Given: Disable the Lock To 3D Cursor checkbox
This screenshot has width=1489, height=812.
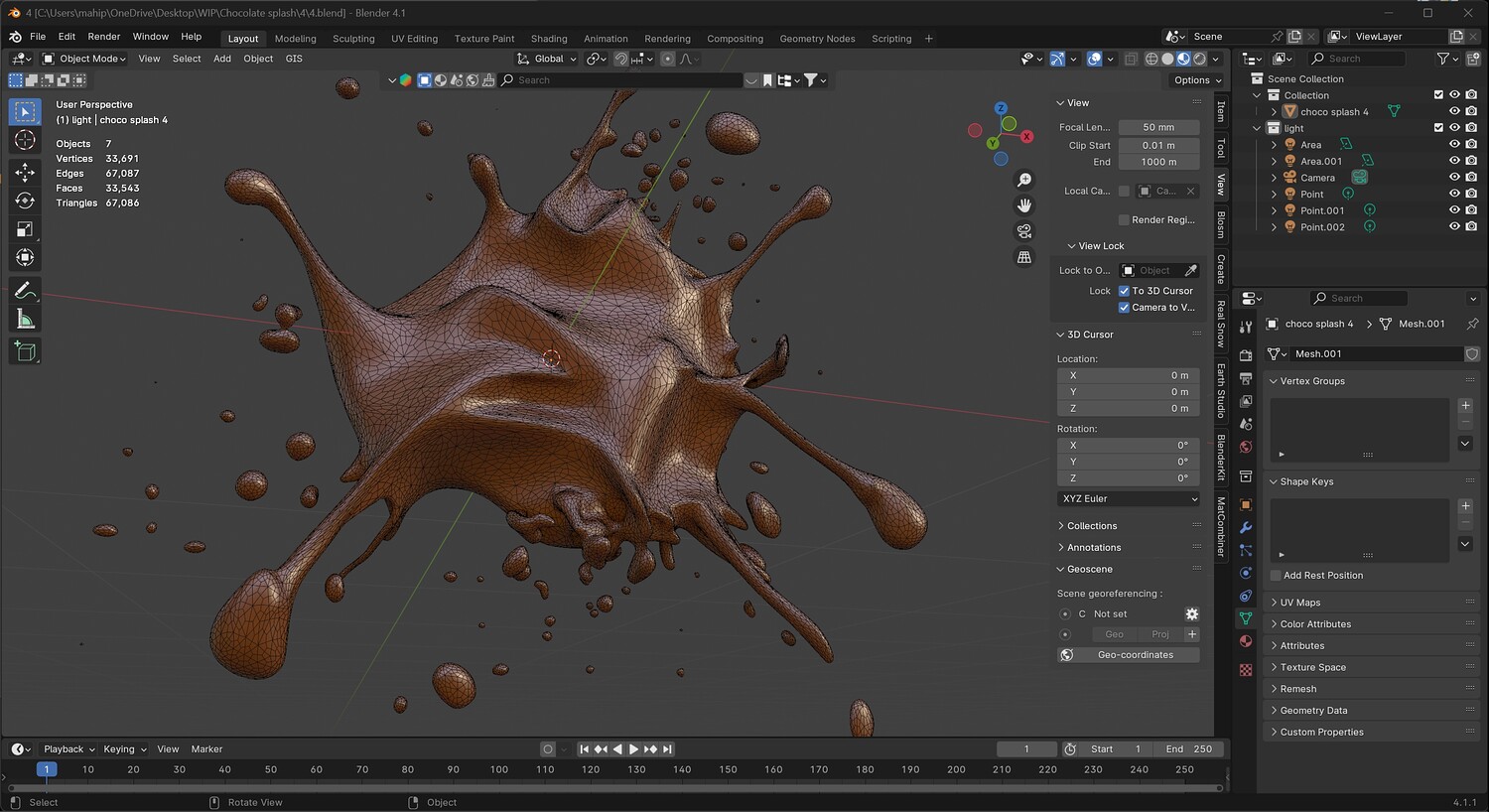Looking at the screenshot, I should point(1124,291).
